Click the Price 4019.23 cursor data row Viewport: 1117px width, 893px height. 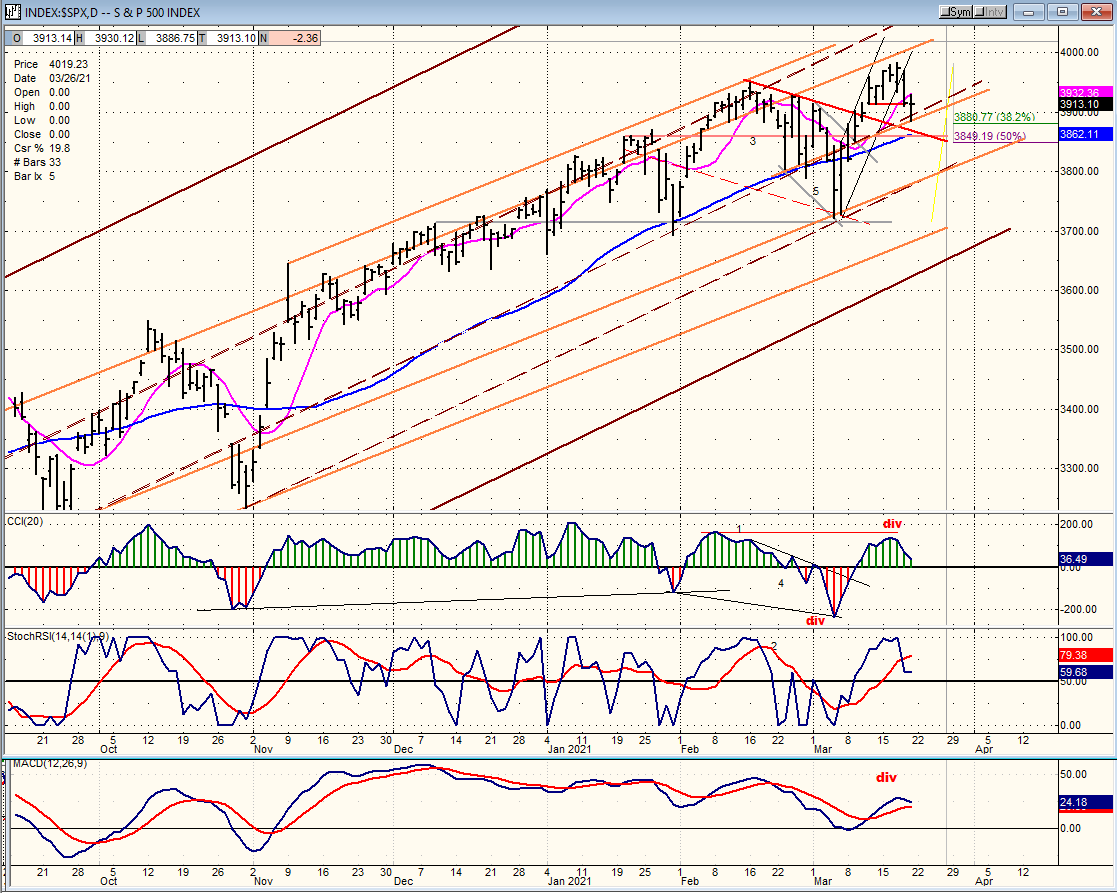(51, 64)
